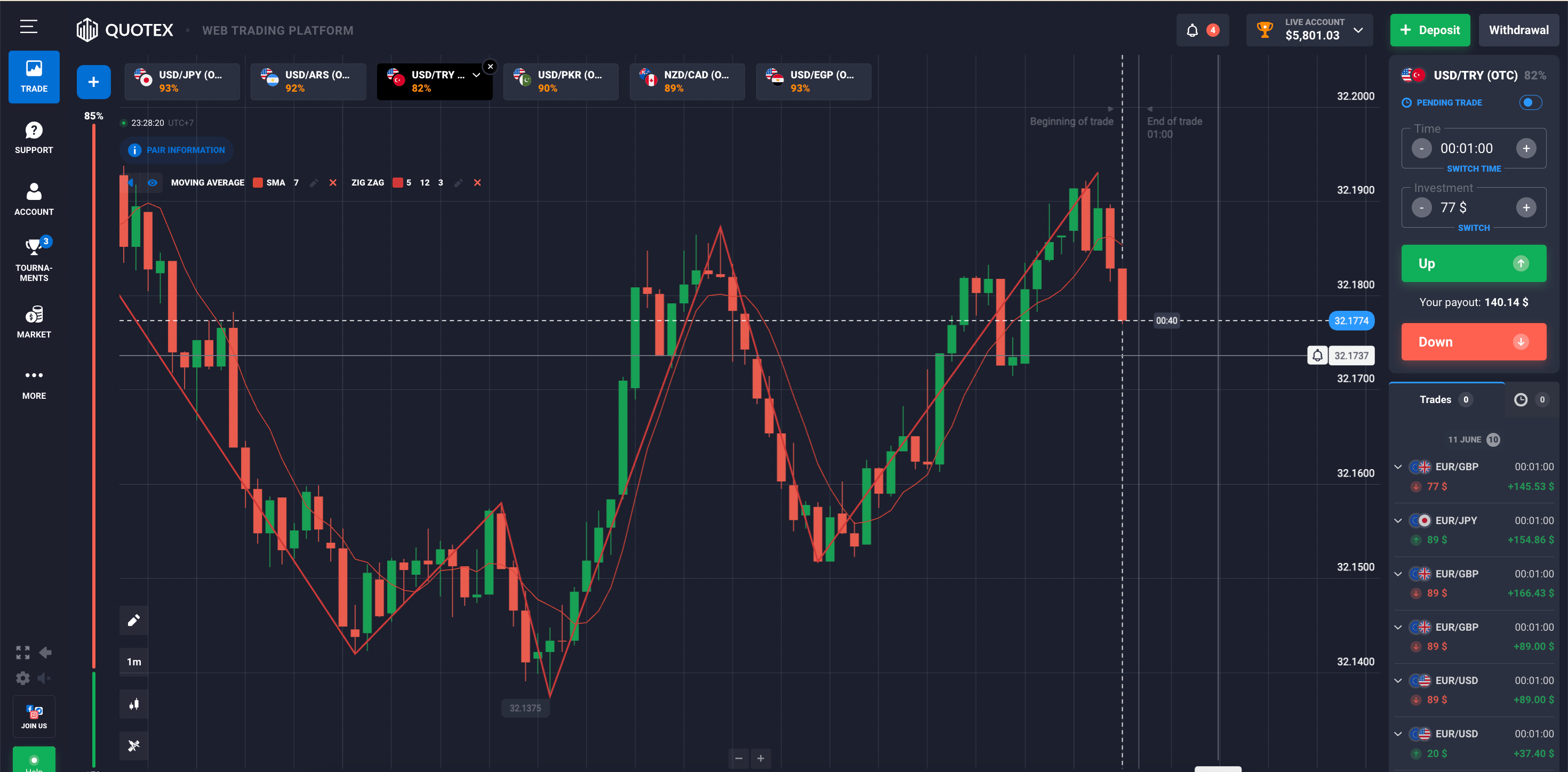Expand the EUR/USD +89.00 $ trade

(x=1398, y=680)
